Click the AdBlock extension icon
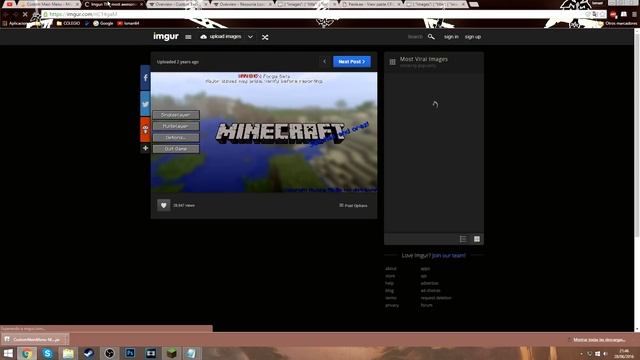The height and width of the screenshot is (360, 640). pos(613,14)
